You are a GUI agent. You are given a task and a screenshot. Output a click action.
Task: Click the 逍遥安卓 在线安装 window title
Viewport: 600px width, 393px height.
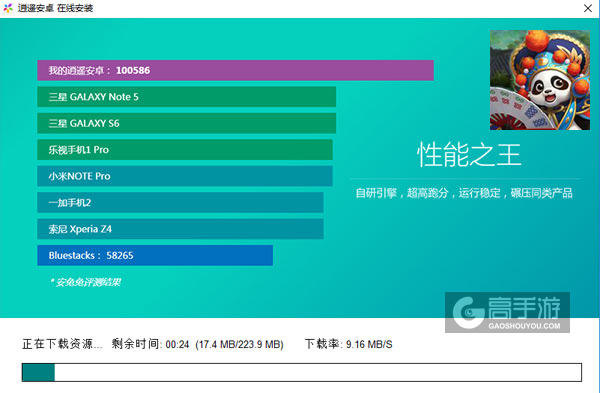point(55,8)
